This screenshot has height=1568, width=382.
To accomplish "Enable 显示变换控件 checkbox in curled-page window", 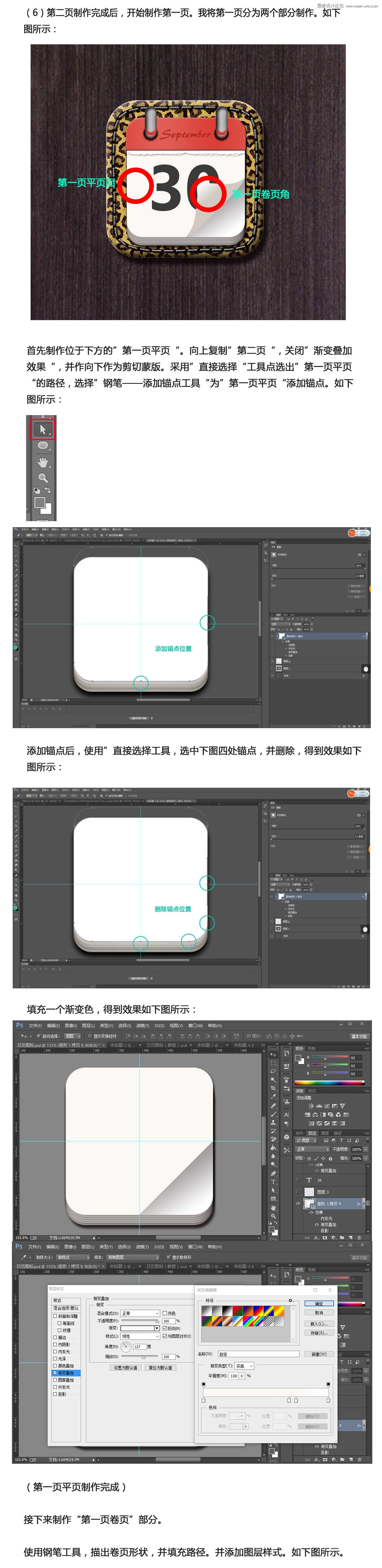I will tap(89, 1036).
